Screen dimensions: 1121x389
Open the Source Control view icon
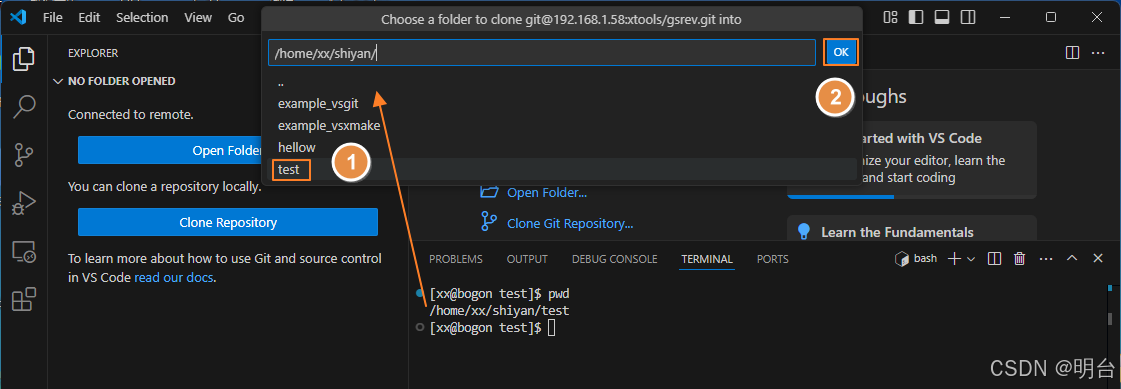(x=24, y=154)
